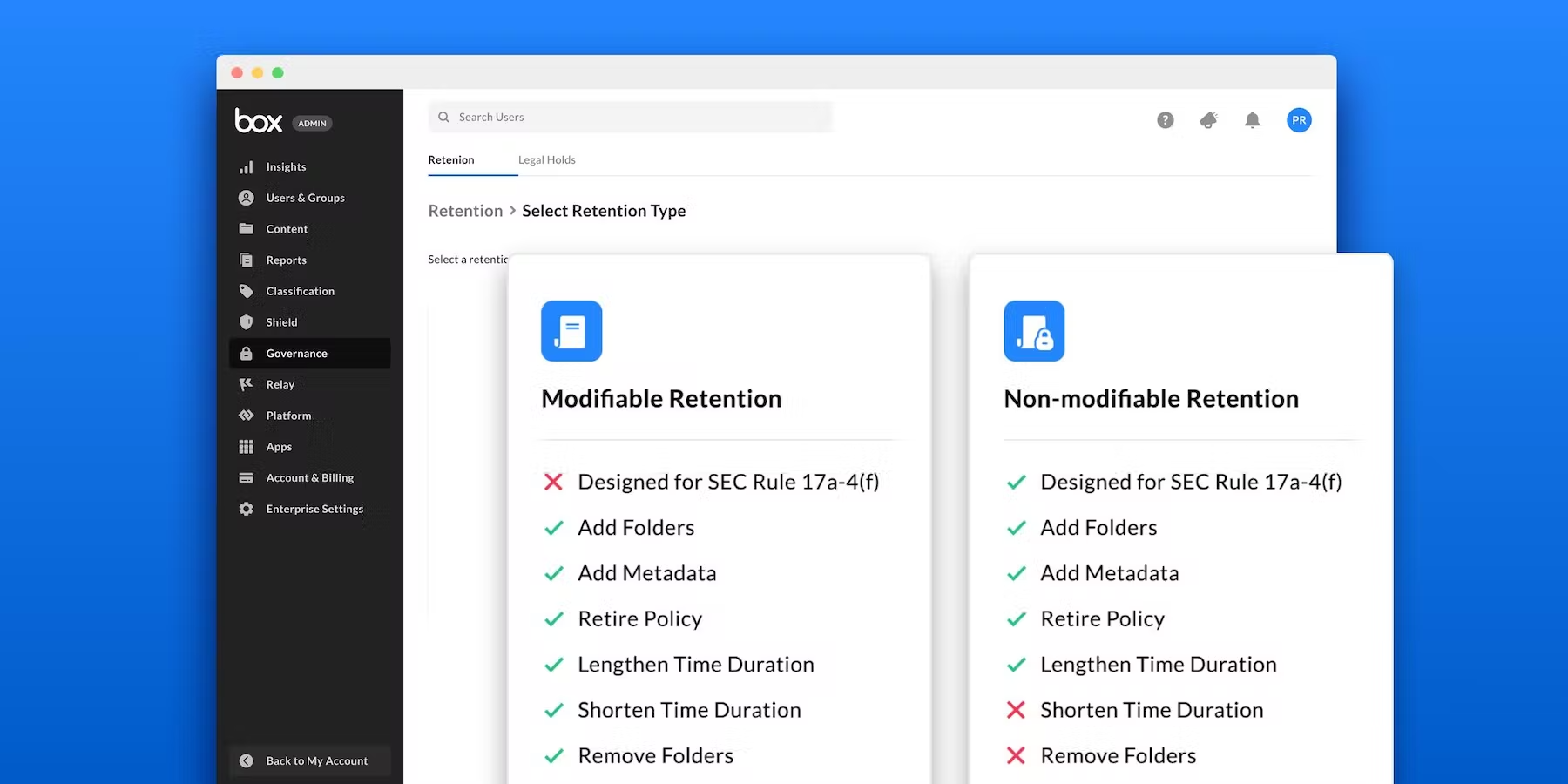Choose the Non-modifiable Retention card title
Image resolution: width=1568 pixels, height=784 pixels.
(1151, 399)
